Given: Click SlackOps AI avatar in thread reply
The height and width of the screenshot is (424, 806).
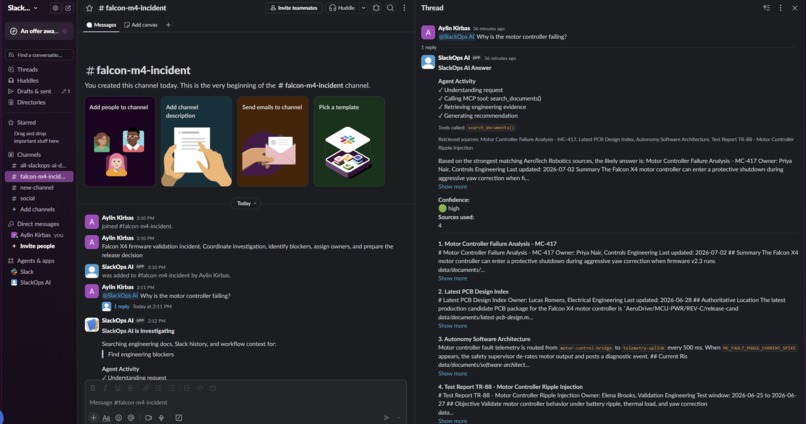Looking at the screenshot, I should point(428,62).
